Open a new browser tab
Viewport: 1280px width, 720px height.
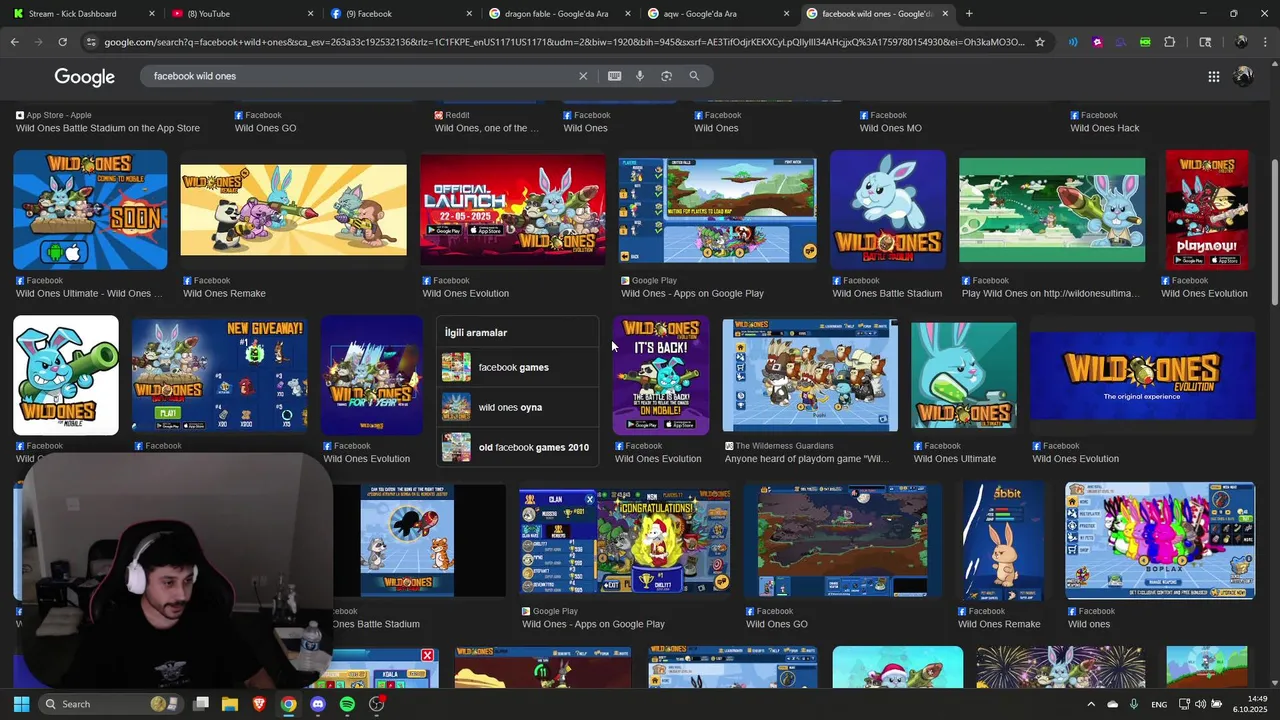[x=969, y=14]
